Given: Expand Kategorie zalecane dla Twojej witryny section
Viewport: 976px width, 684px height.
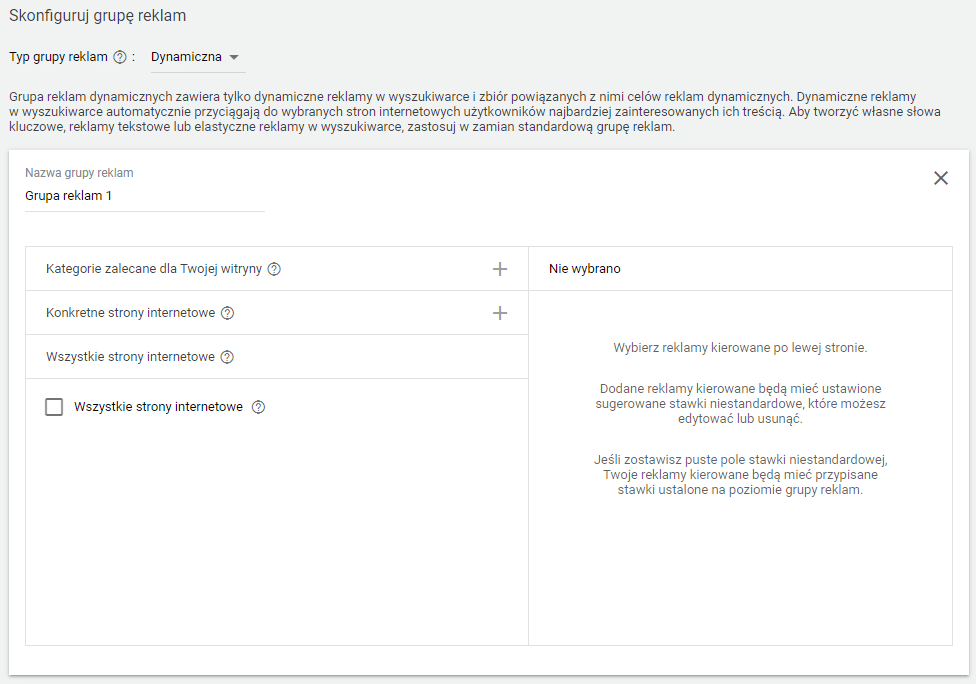Looking at the screenshot, I should click(153, 269).
